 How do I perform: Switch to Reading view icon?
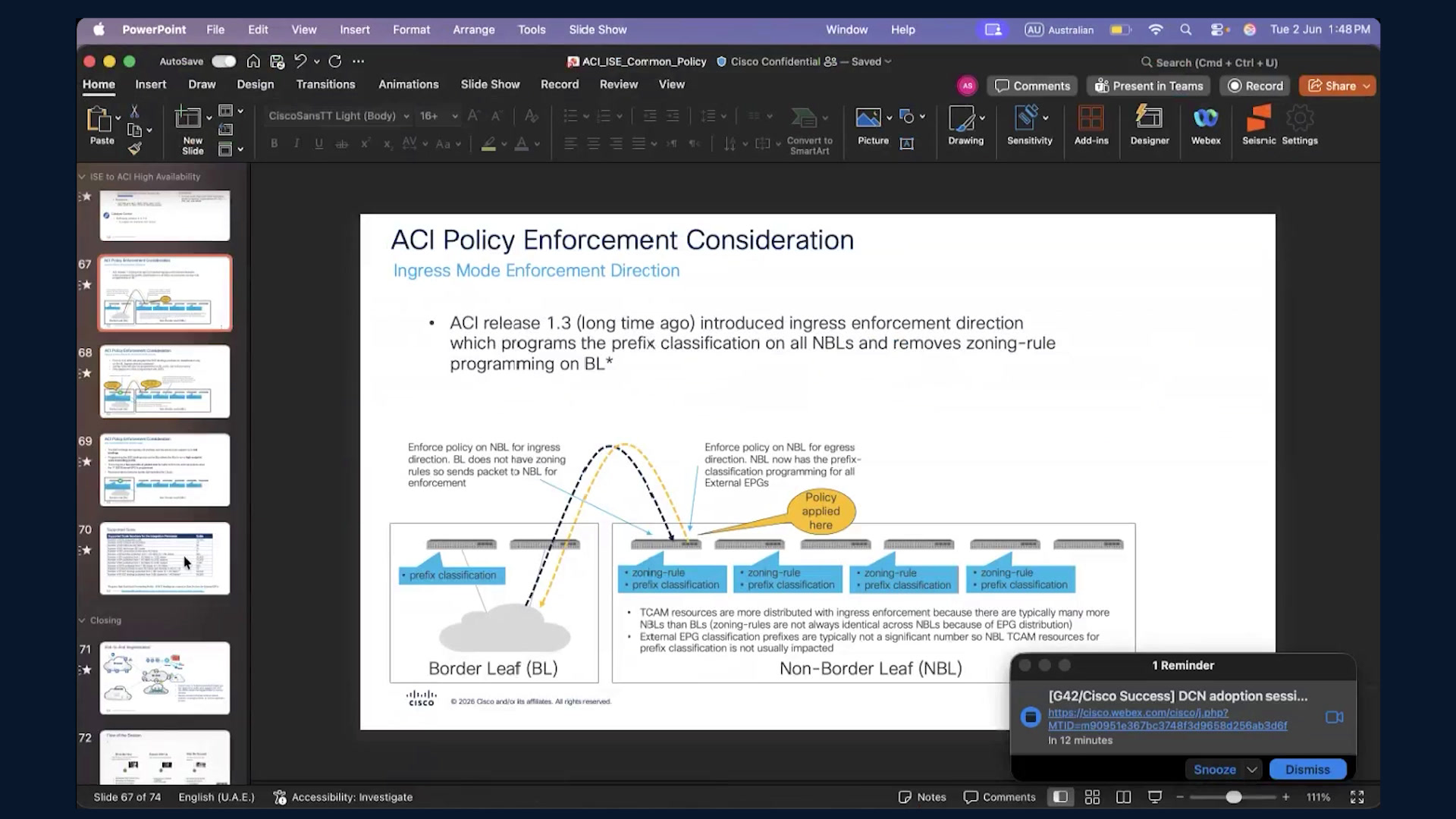pyautogui.click(x=1123, y=797)
